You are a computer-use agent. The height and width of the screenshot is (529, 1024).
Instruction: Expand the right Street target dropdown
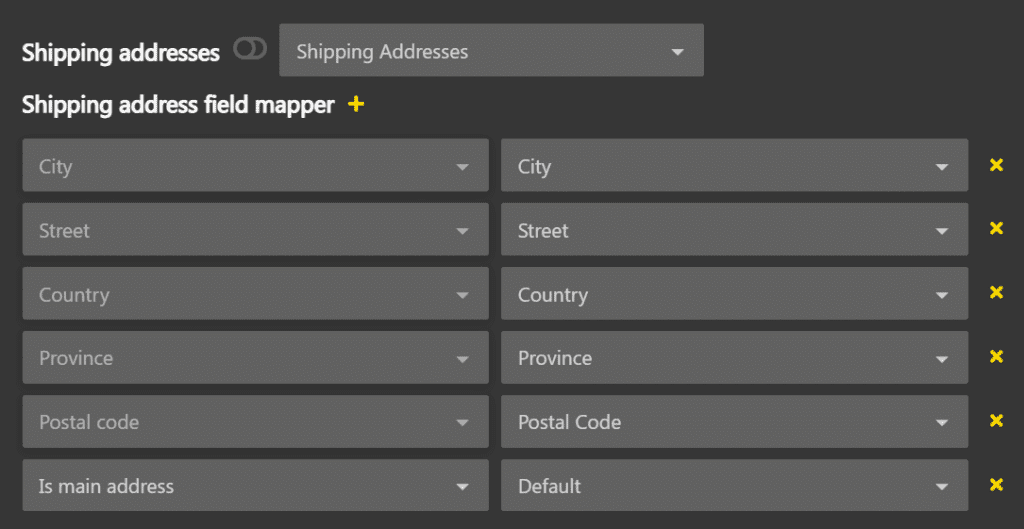[734, 230]
